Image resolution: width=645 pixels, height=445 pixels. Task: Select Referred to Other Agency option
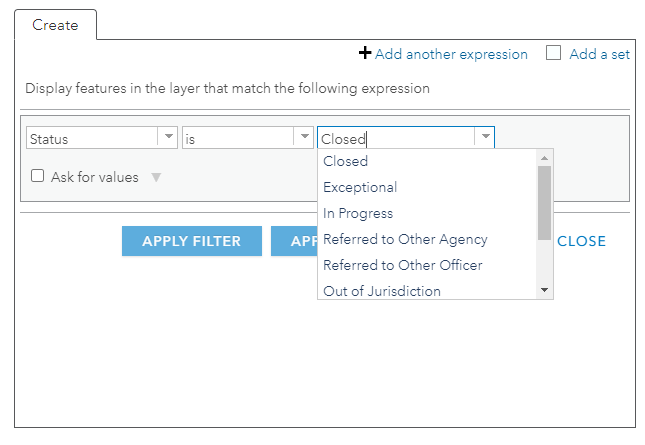pos(405,239)
